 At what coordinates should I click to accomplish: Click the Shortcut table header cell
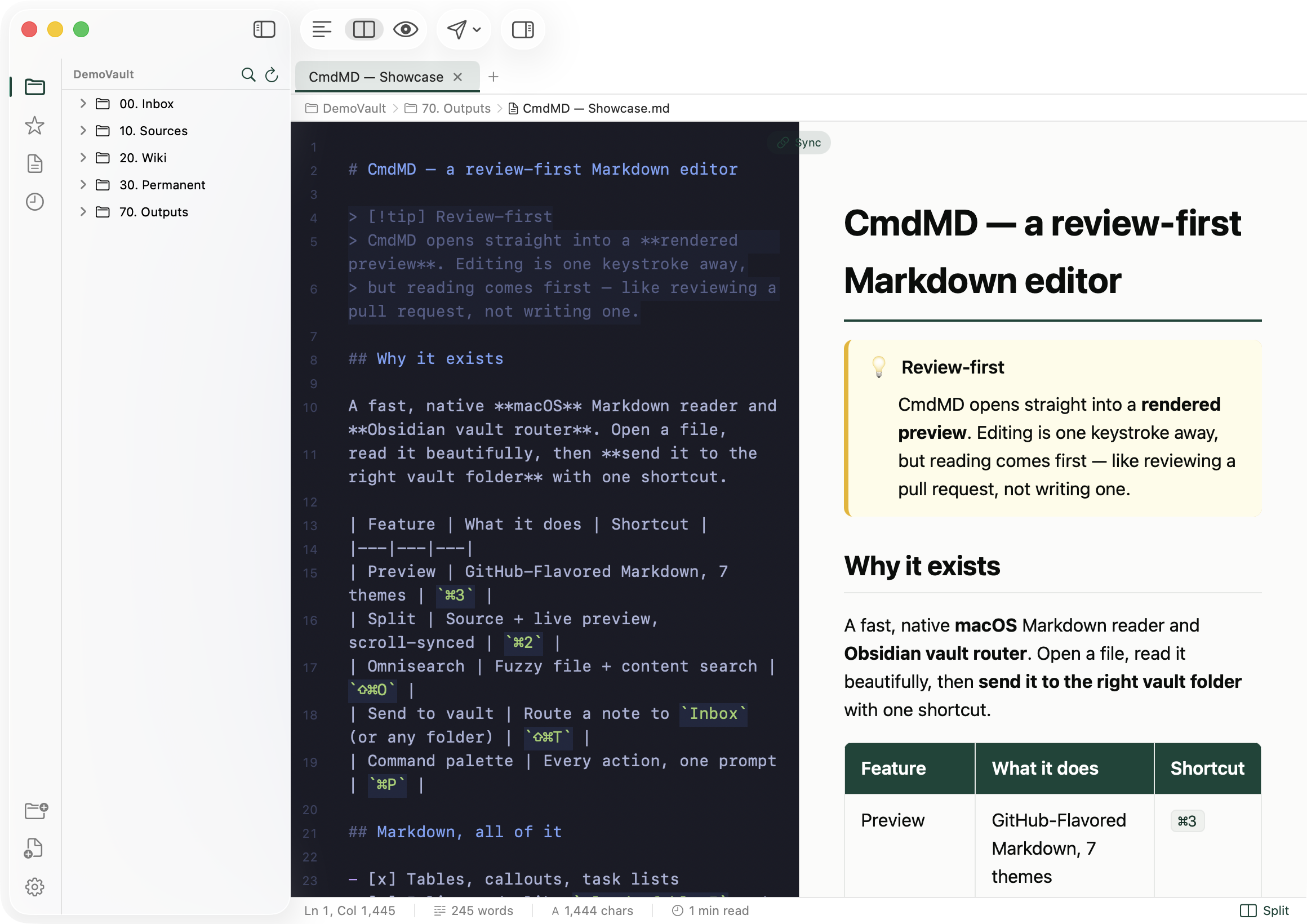pos(1207,768)
